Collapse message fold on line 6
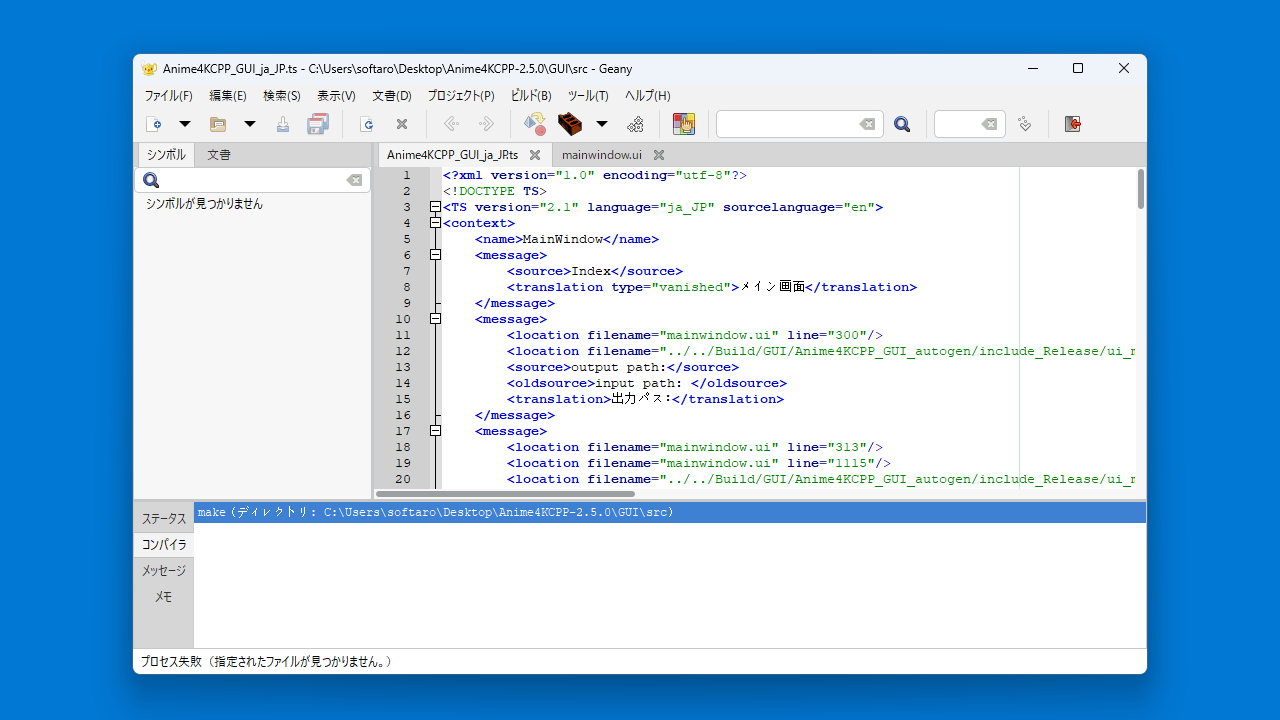The height and width of the screenshot is (720, 1280). (x=435, y=255)
